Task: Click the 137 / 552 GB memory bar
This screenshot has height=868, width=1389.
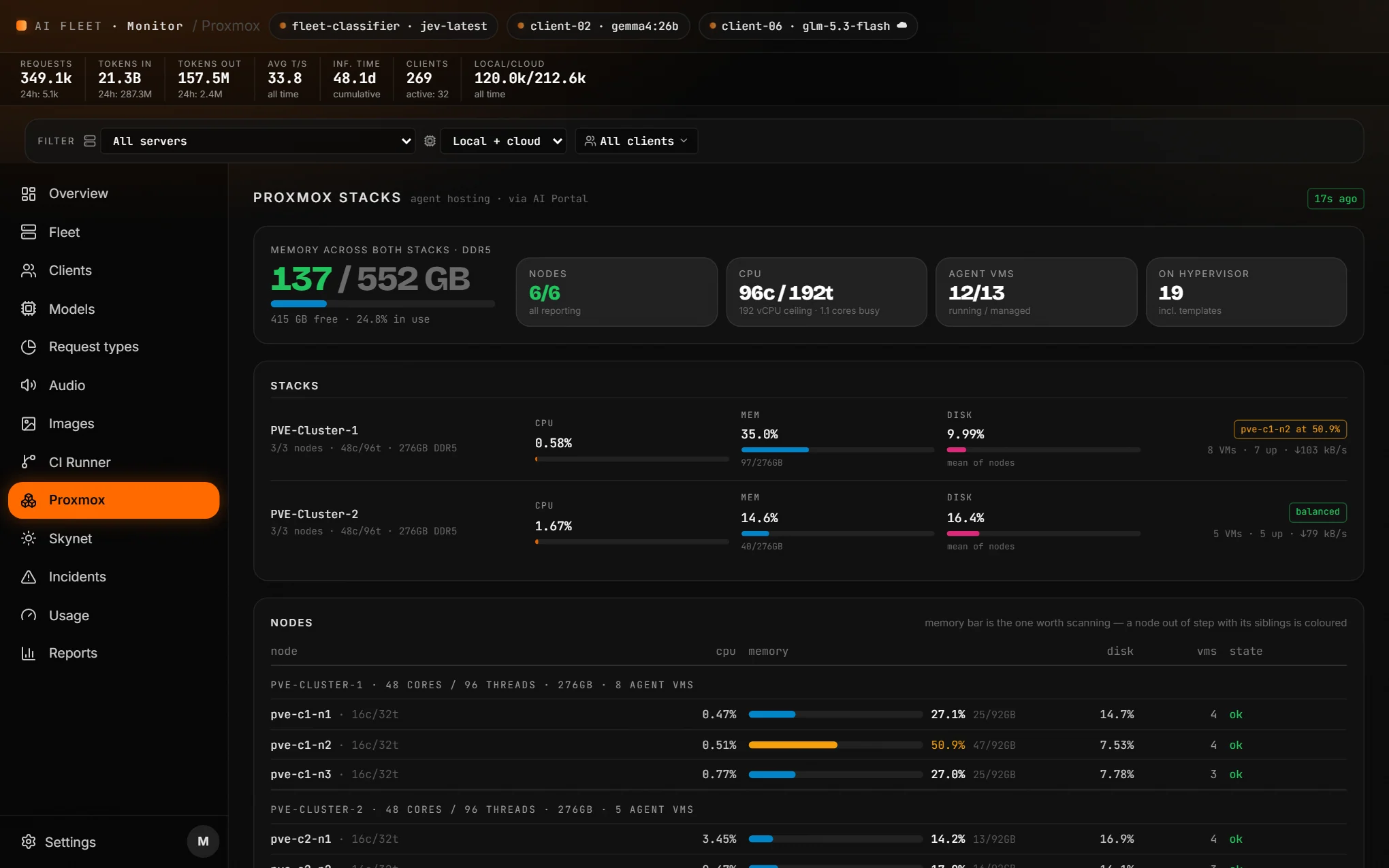Action: pos(383,304)
